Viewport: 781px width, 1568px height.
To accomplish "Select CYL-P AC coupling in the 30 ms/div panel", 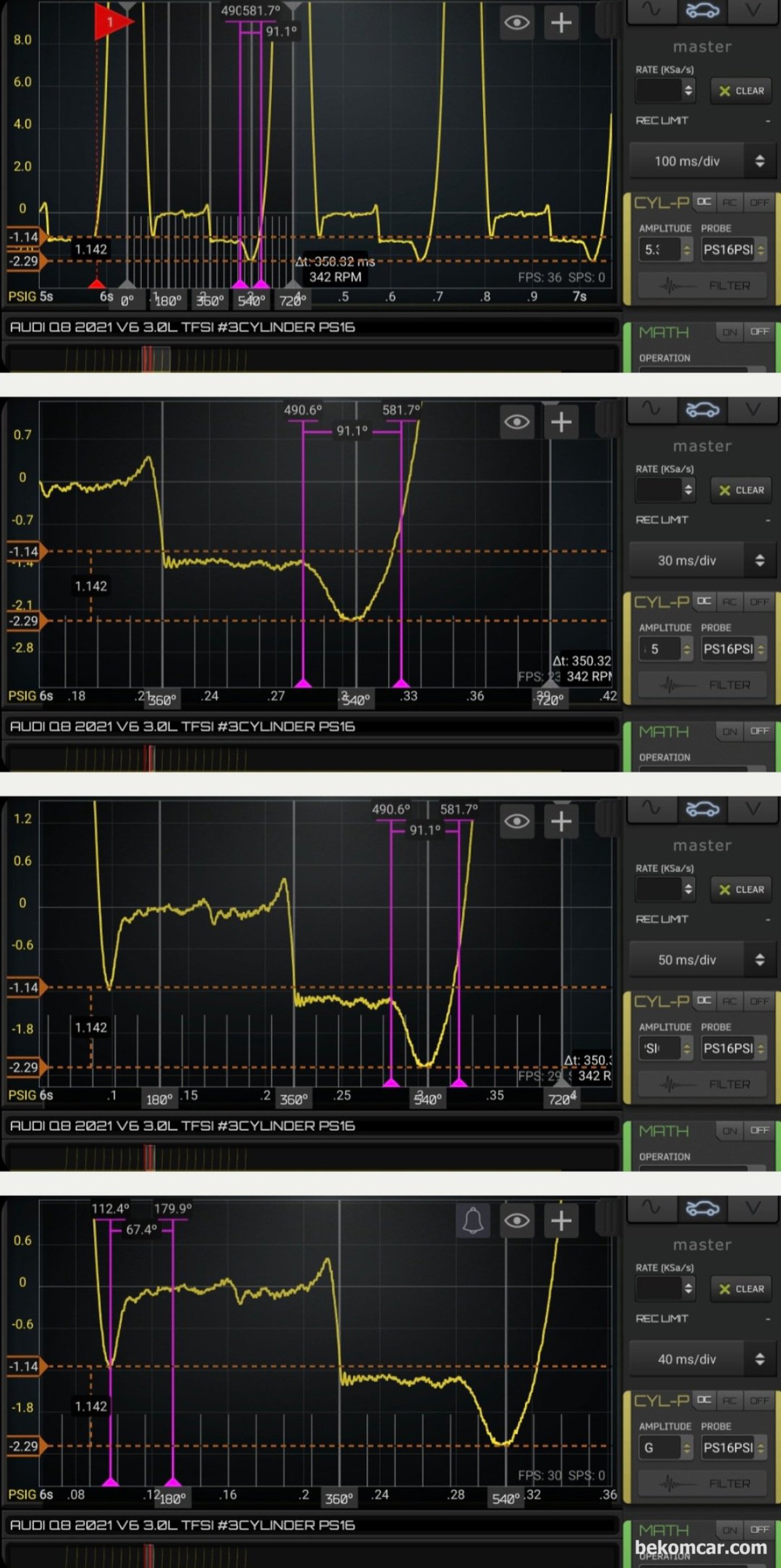I will pyautogui.click(x=729, y=602).
